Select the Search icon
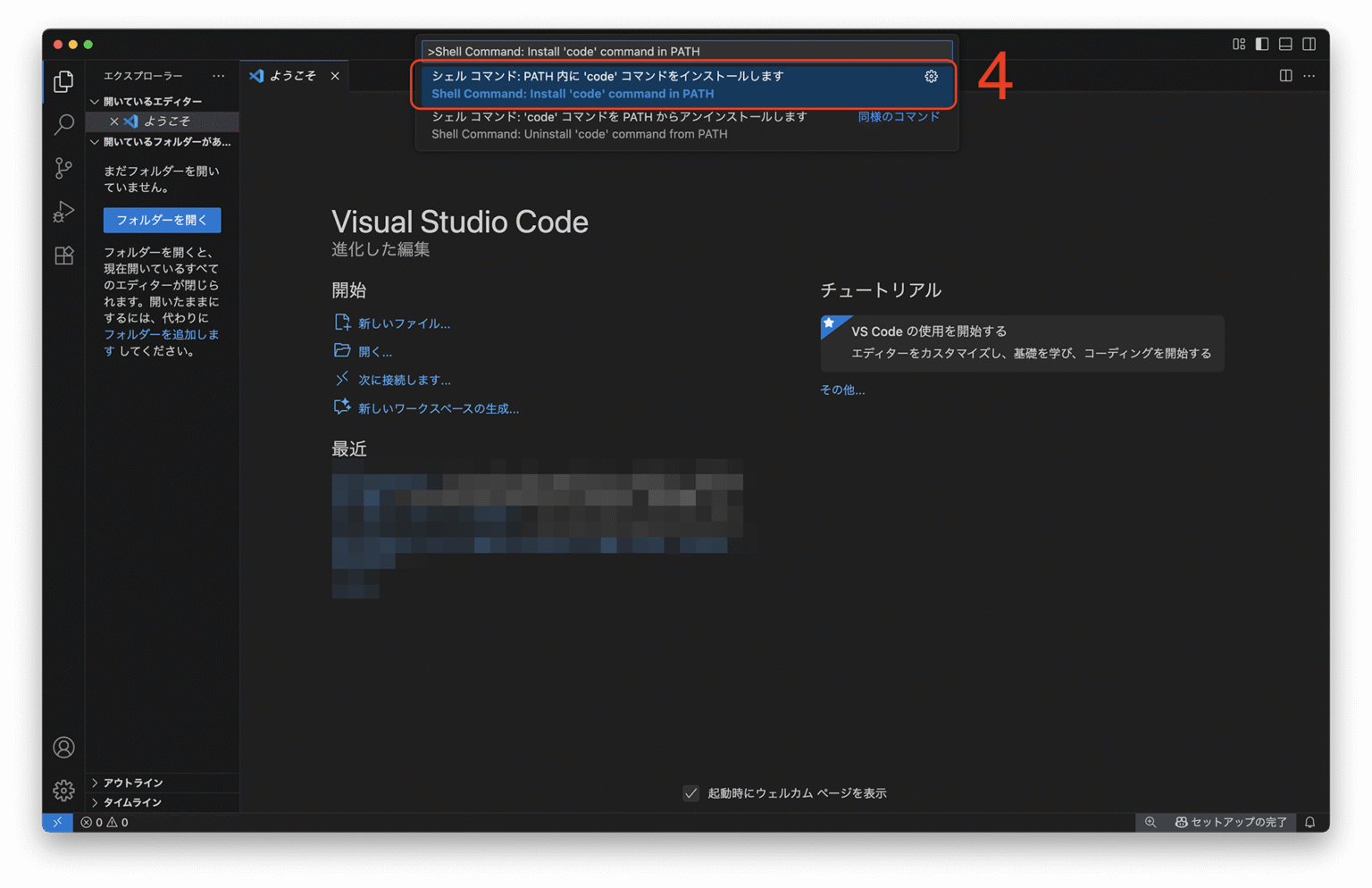Screen dimensions: 1372x888 coord(63,125)
